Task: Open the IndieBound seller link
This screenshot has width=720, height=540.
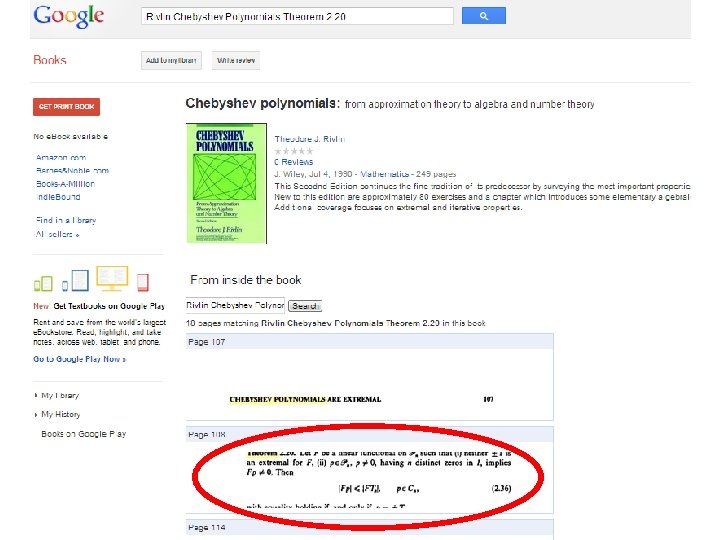Action: click(58, 197)
